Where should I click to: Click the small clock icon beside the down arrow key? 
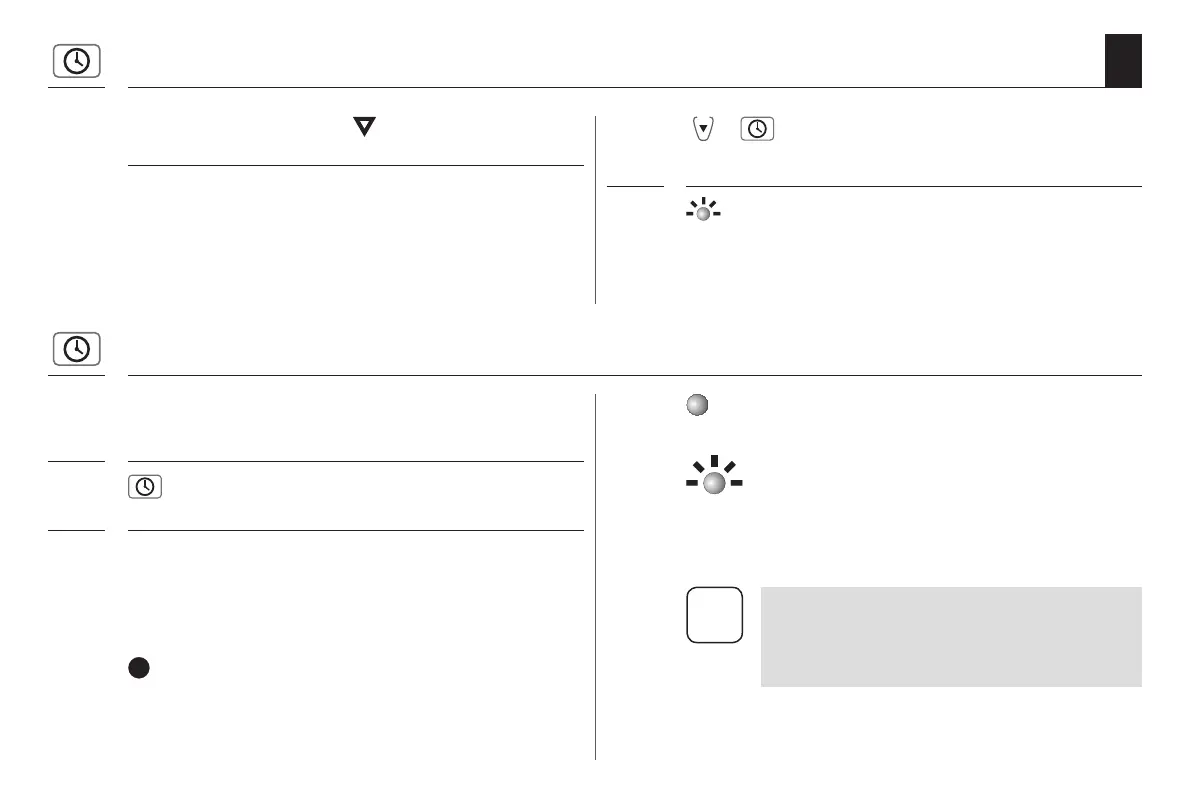pyautogui.click(x=758, y=130)
